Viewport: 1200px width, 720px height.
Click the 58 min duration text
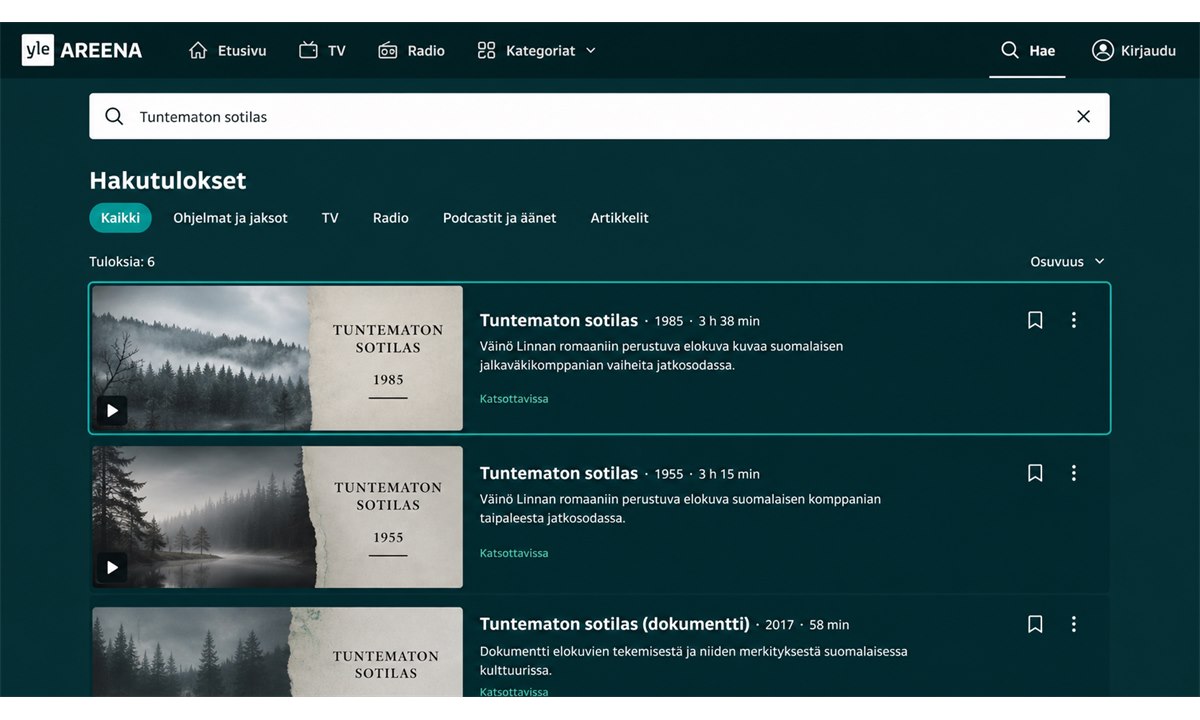pos(829,625)
